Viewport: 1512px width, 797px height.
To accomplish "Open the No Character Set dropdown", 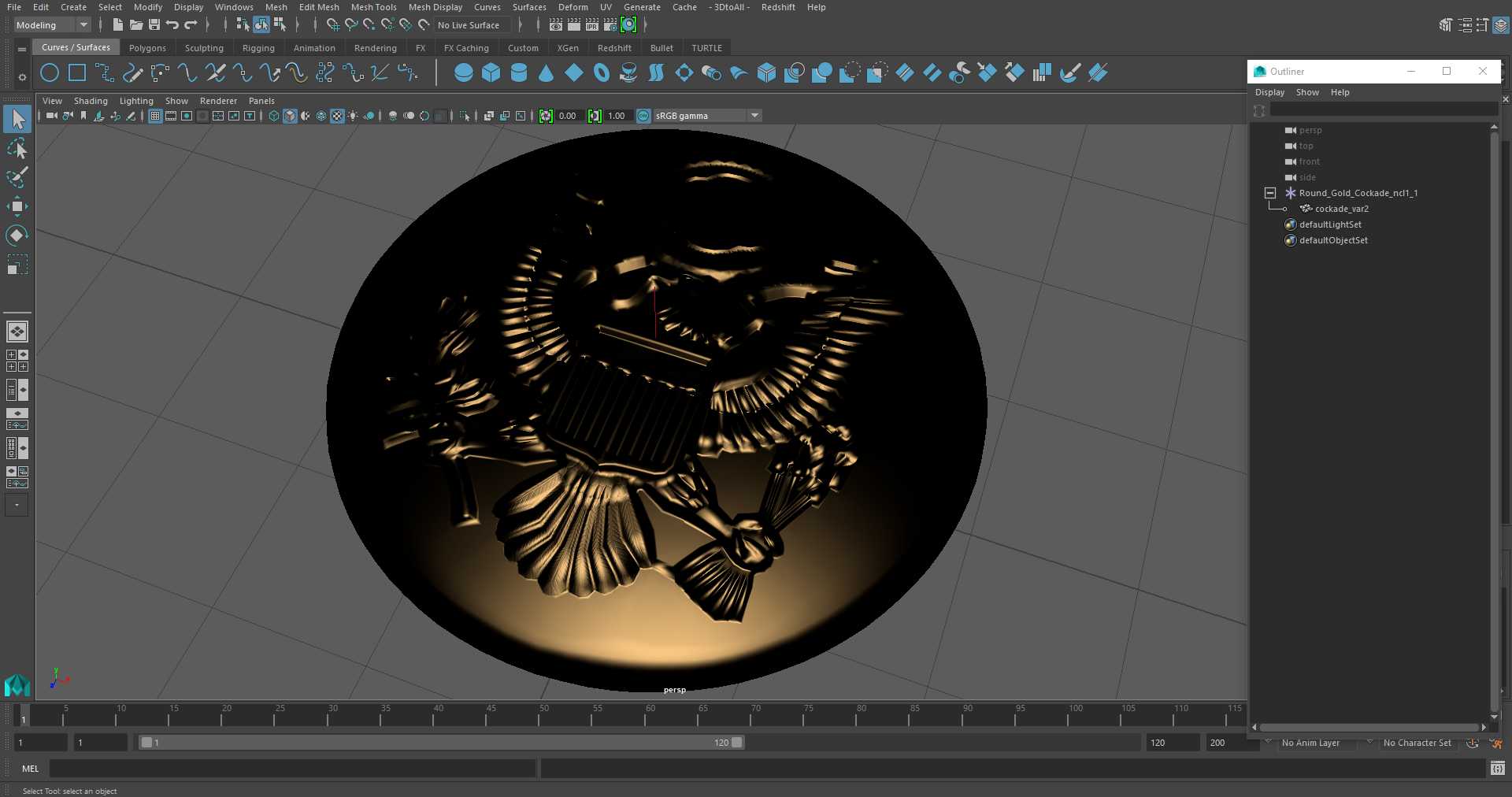I will (1417, 743).
